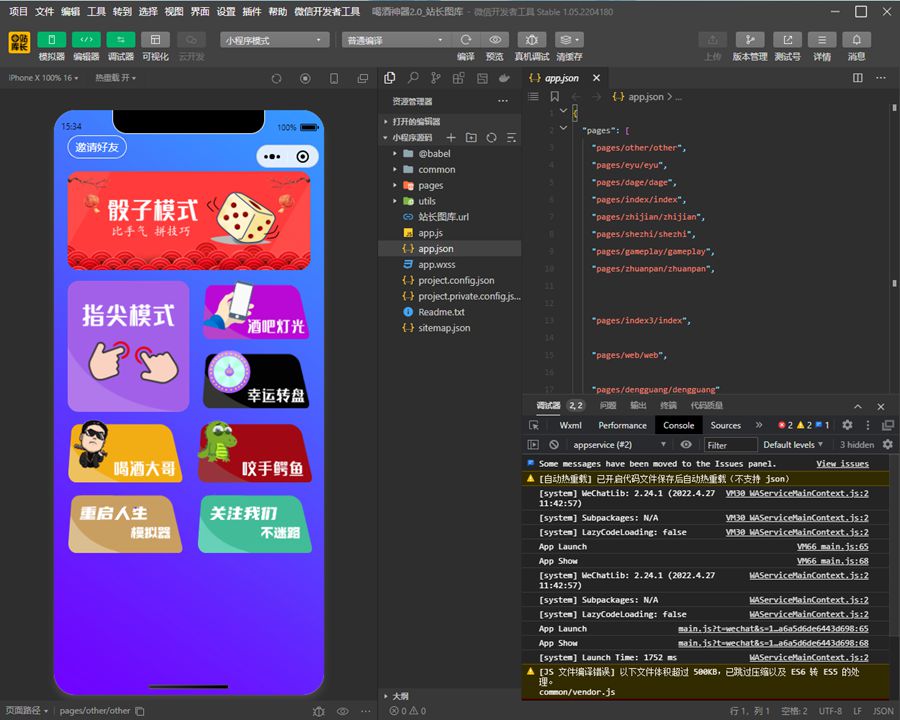Viewport: 900px width, 720px height.
Task: Open DevTools settings gear beside issue counts
Action: [847, 425]
